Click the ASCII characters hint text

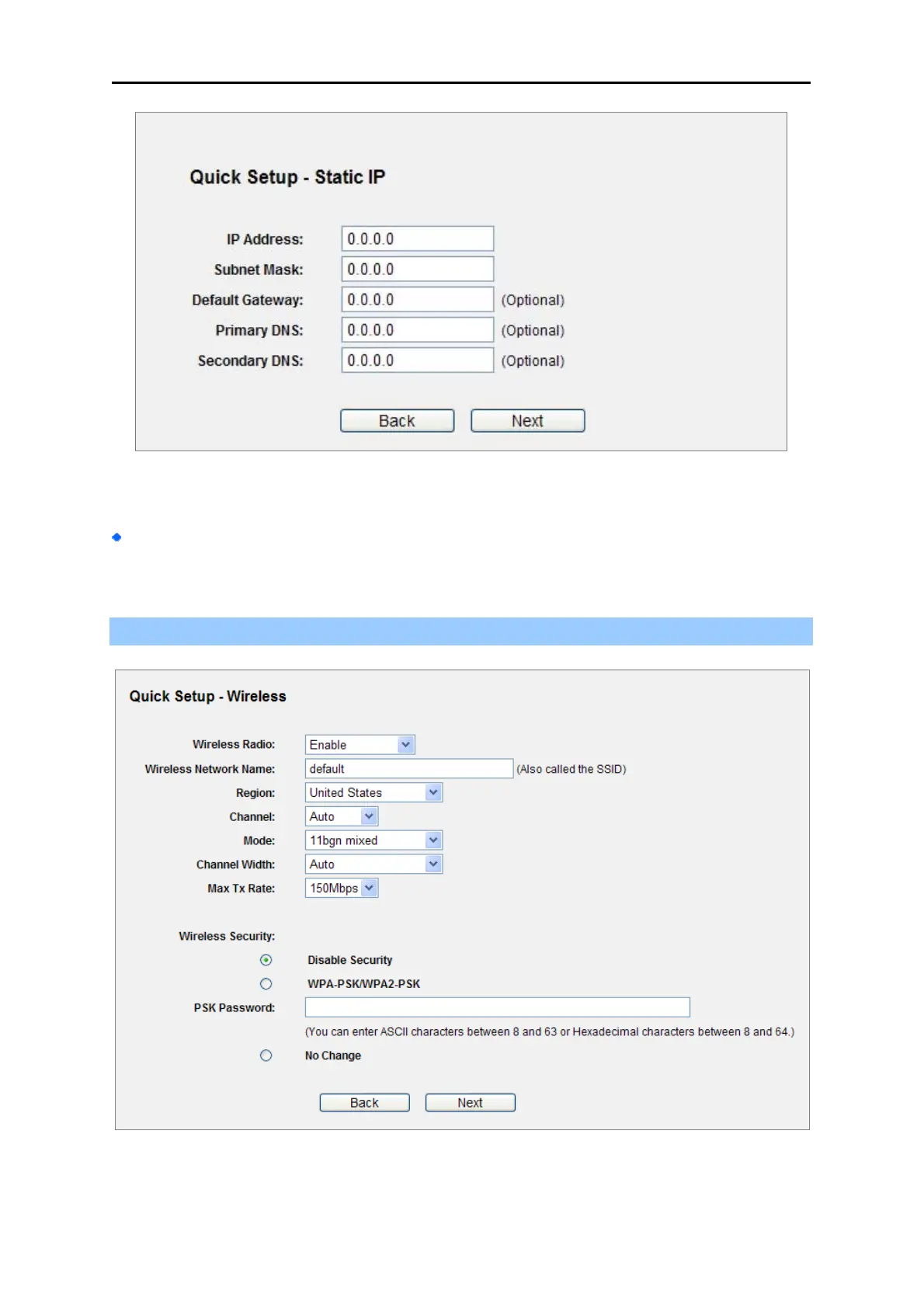[550, 1031]
